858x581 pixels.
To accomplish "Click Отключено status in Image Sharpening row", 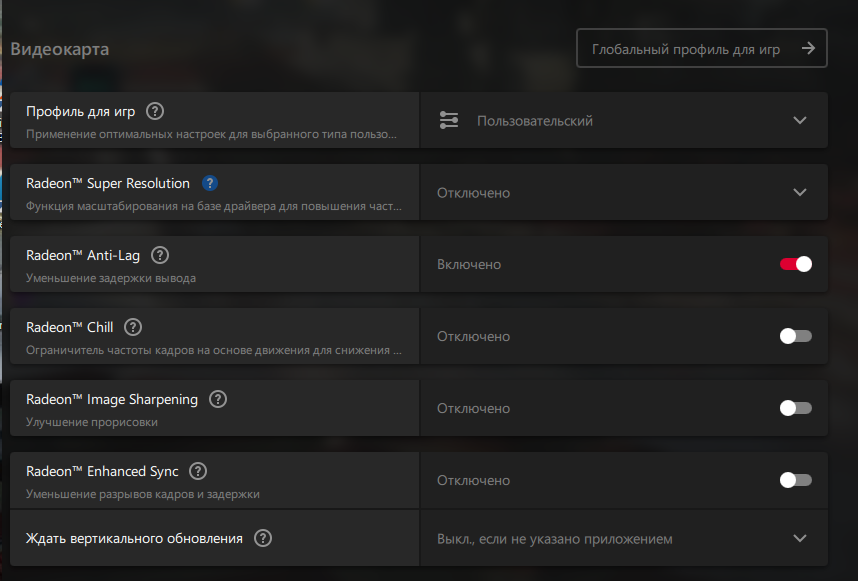I will [x=473, y=409].
